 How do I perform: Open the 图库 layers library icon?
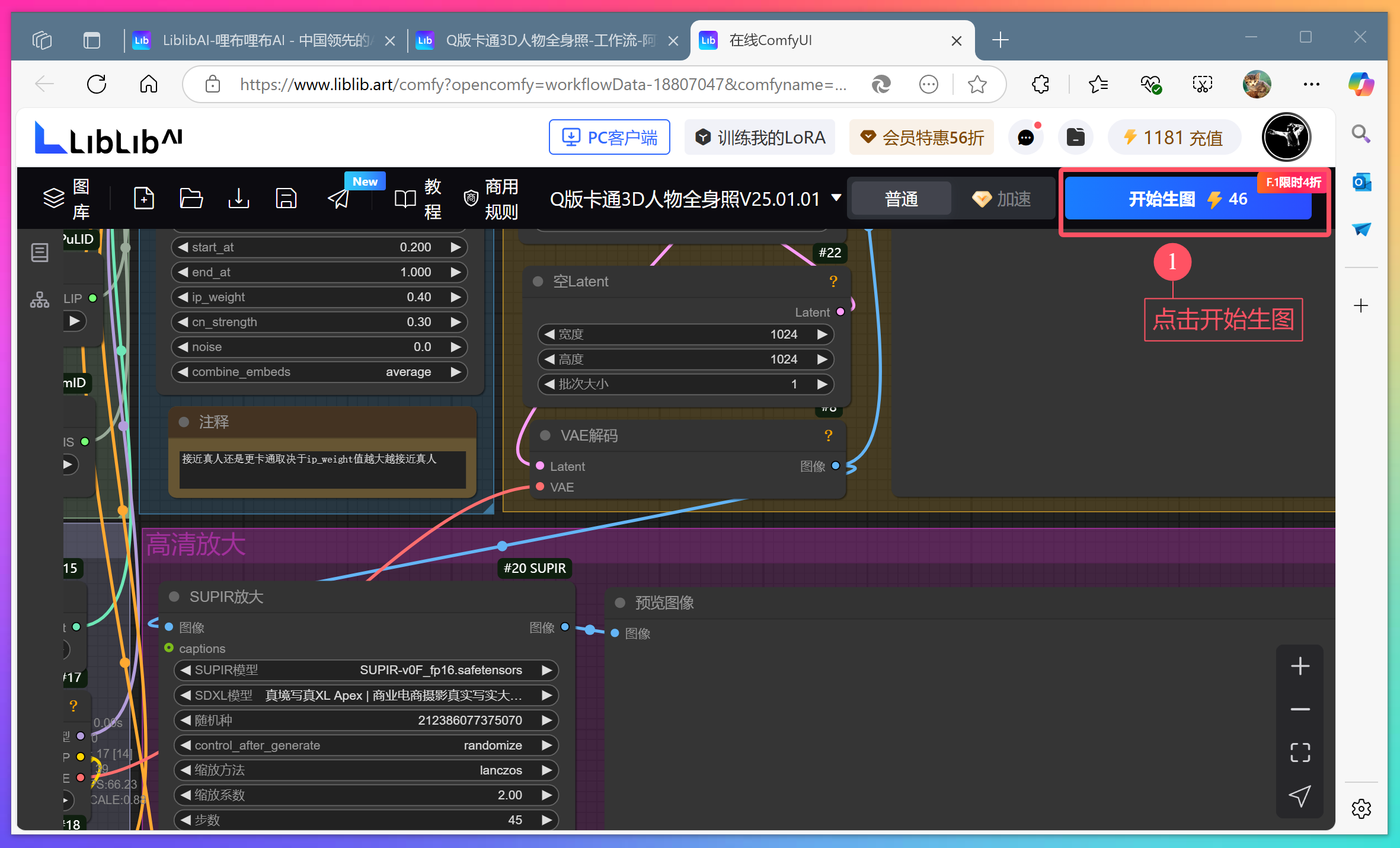54,198
